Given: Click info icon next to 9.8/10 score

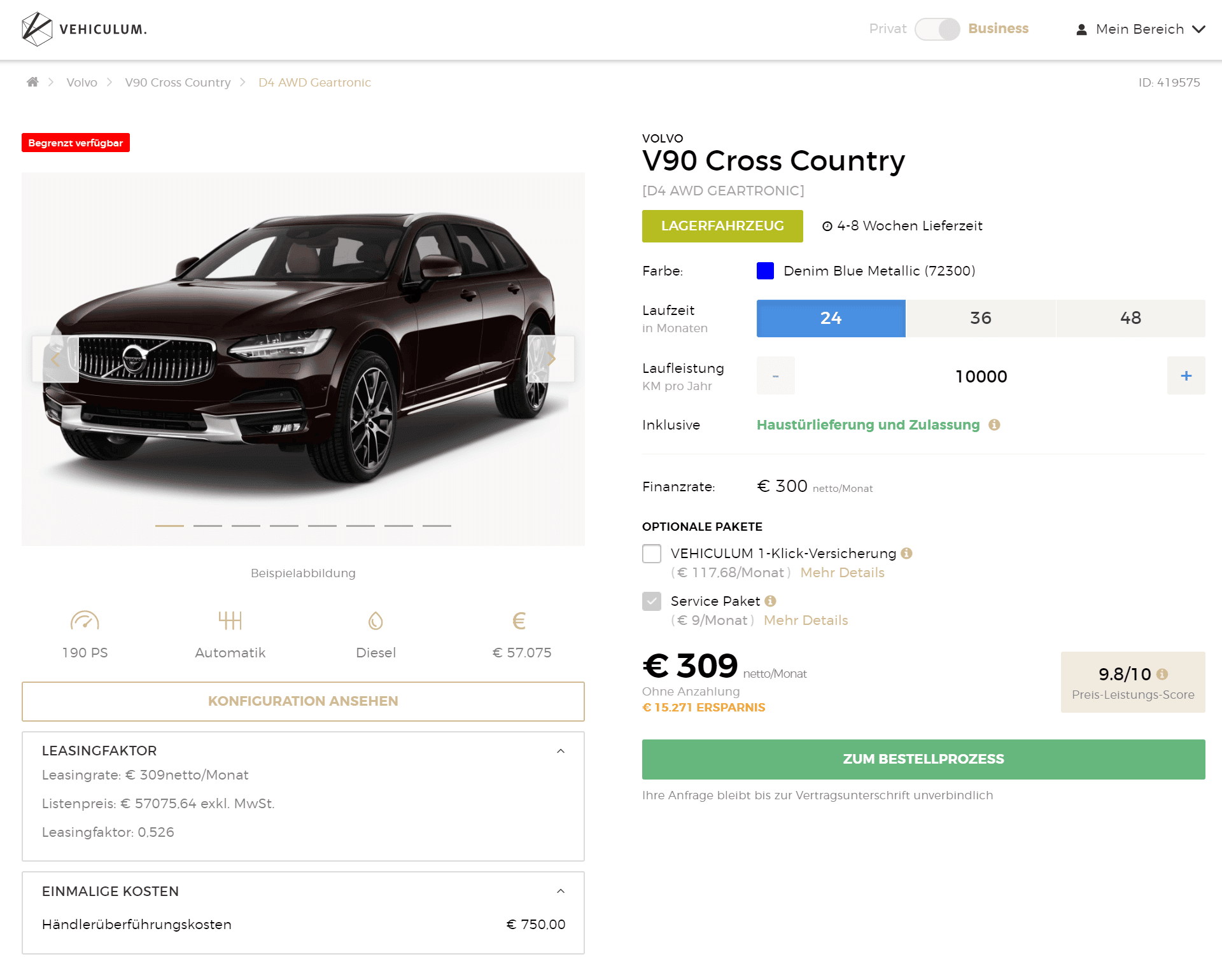Looking at the screenshot, I should (x=1162, y=674).
